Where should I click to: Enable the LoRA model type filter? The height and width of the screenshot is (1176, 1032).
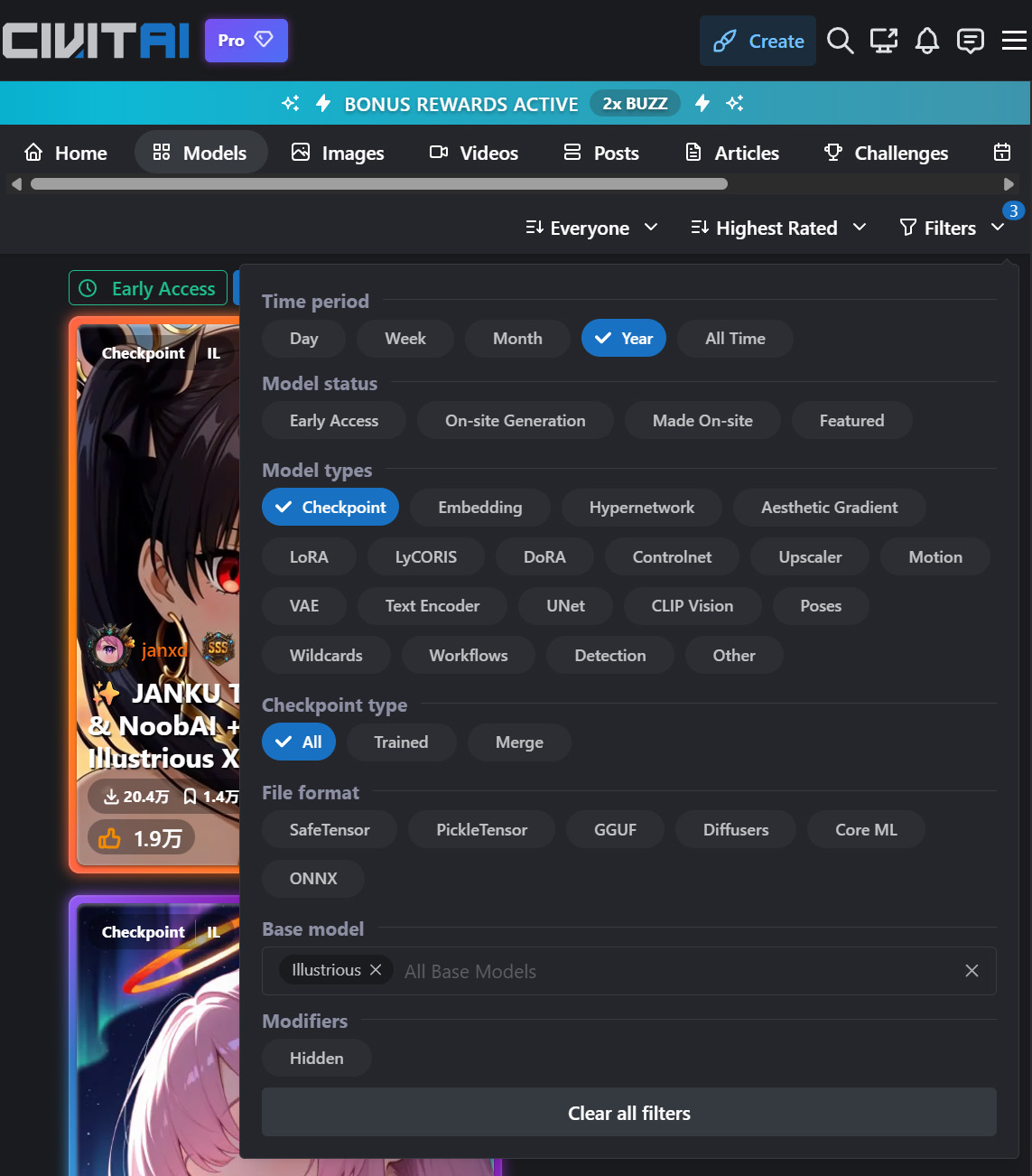coord(309,557)
